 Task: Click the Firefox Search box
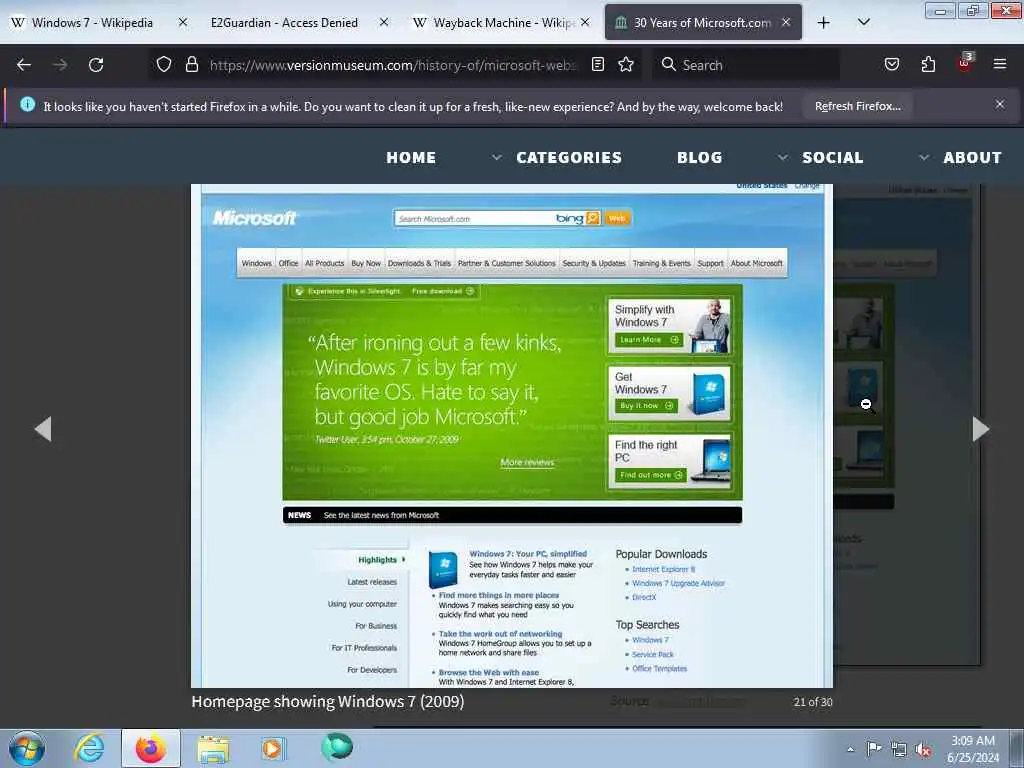point(745,65)
